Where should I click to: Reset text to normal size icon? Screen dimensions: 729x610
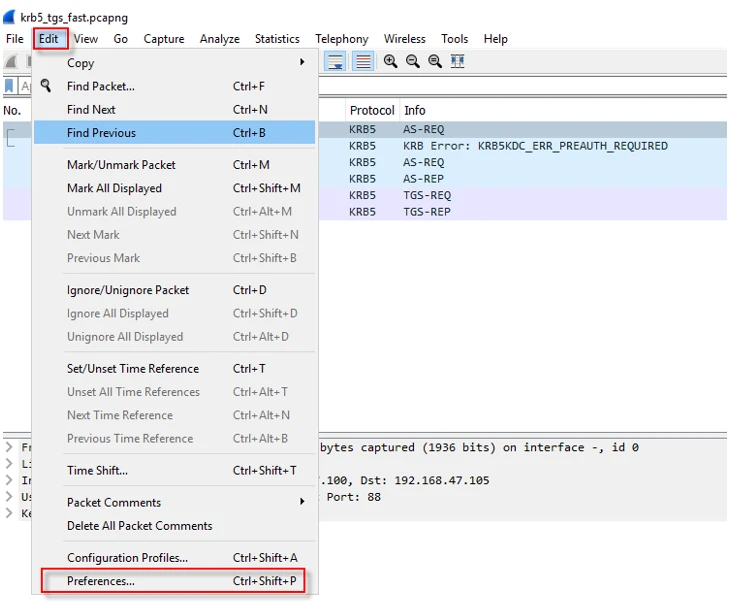click(435, 62)
